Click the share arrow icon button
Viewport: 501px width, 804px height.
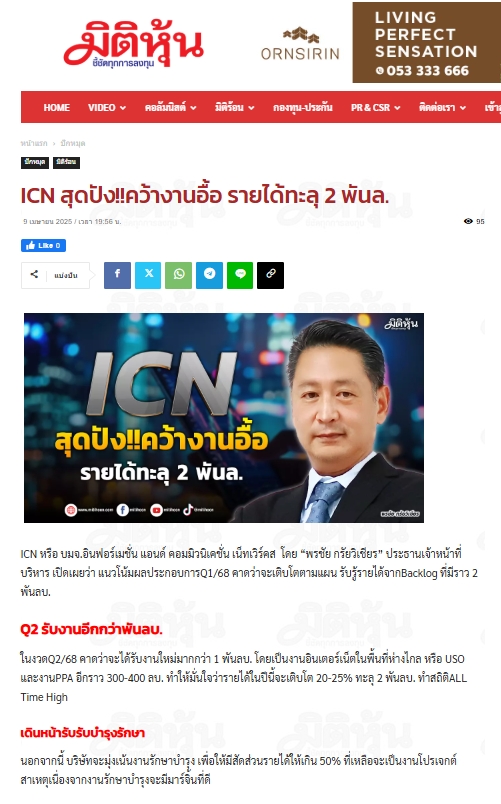coord(34,275)
